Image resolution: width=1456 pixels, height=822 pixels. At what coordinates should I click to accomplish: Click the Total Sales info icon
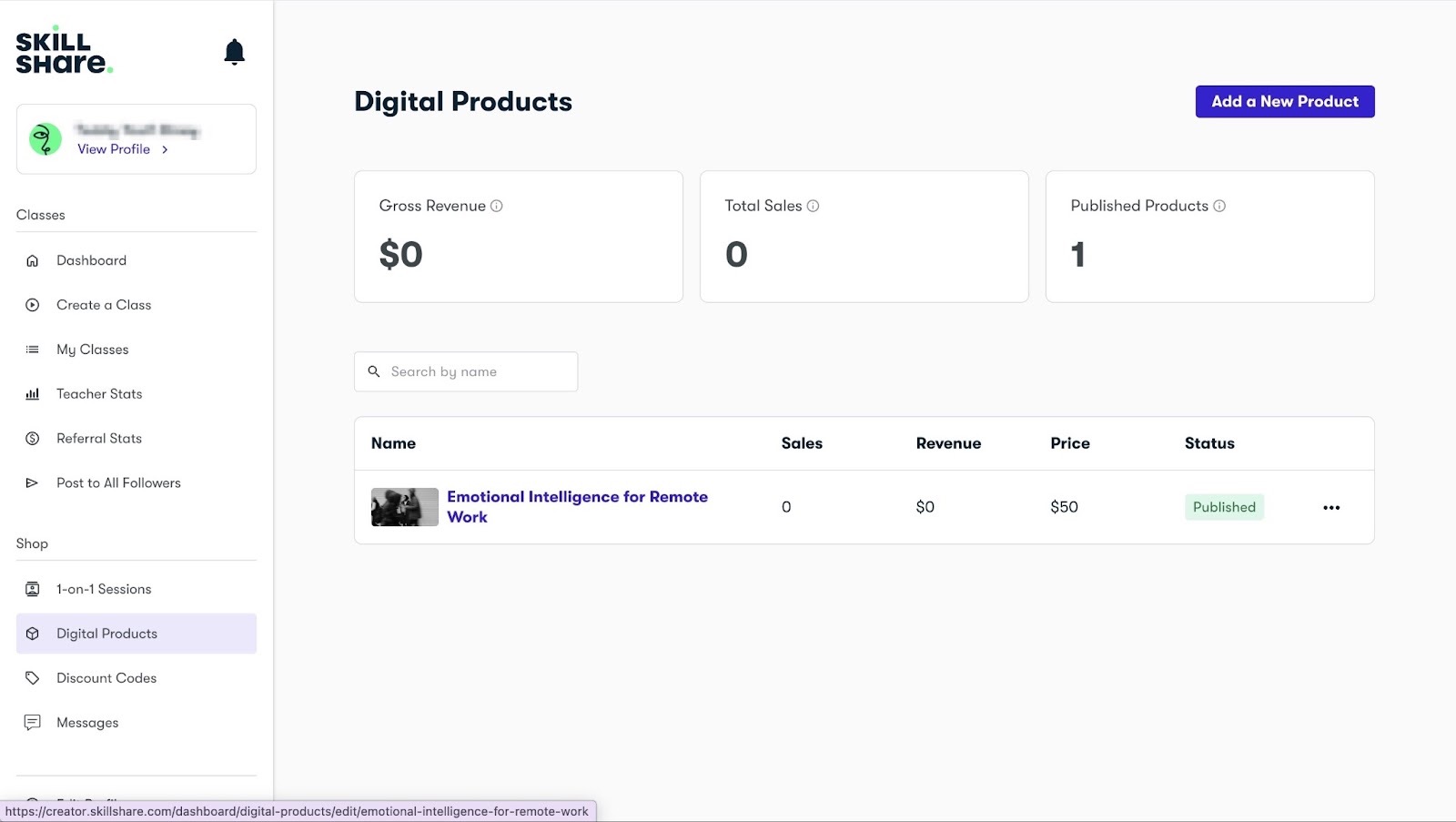814,206
